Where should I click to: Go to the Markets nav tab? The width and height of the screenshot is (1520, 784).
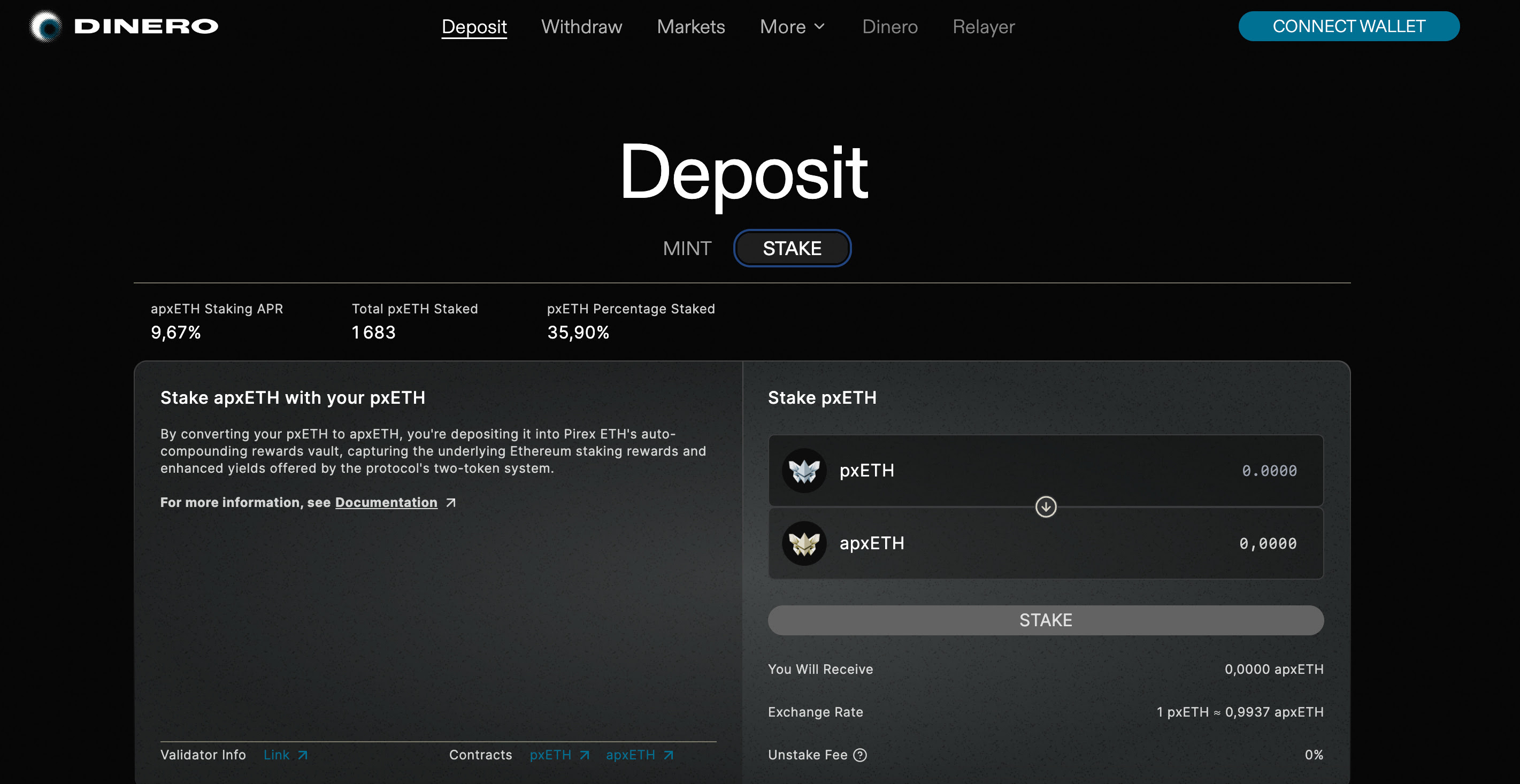pos(690,27)
